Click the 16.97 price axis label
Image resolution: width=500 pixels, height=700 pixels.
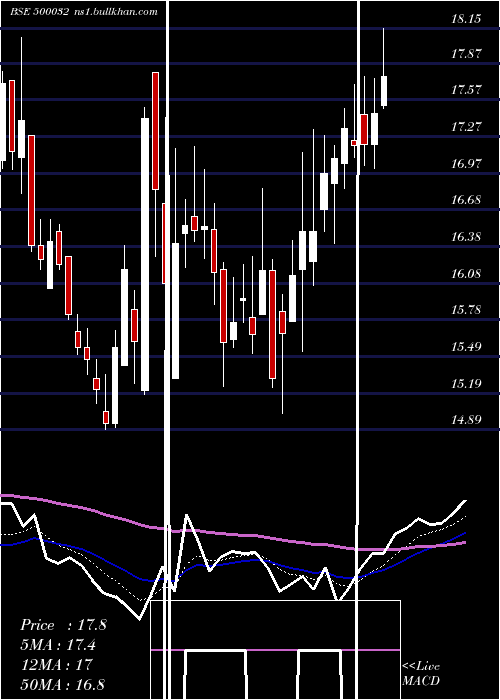466,164
